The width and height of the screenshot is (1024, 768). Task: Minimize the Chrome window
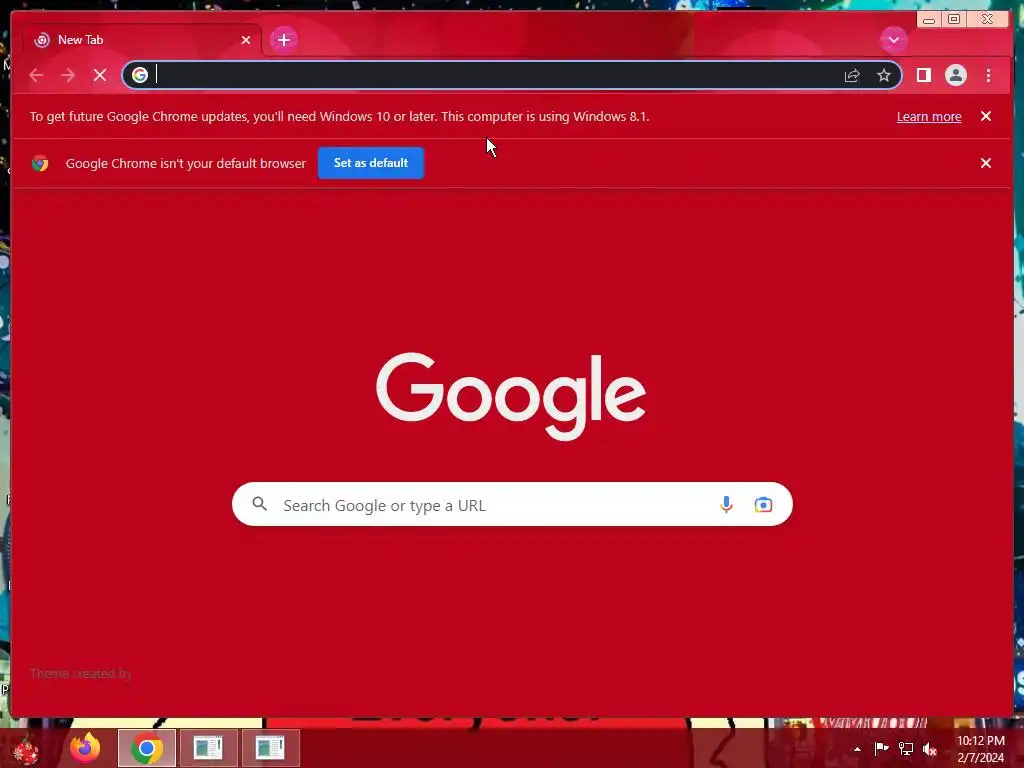[x=929, y=19]
